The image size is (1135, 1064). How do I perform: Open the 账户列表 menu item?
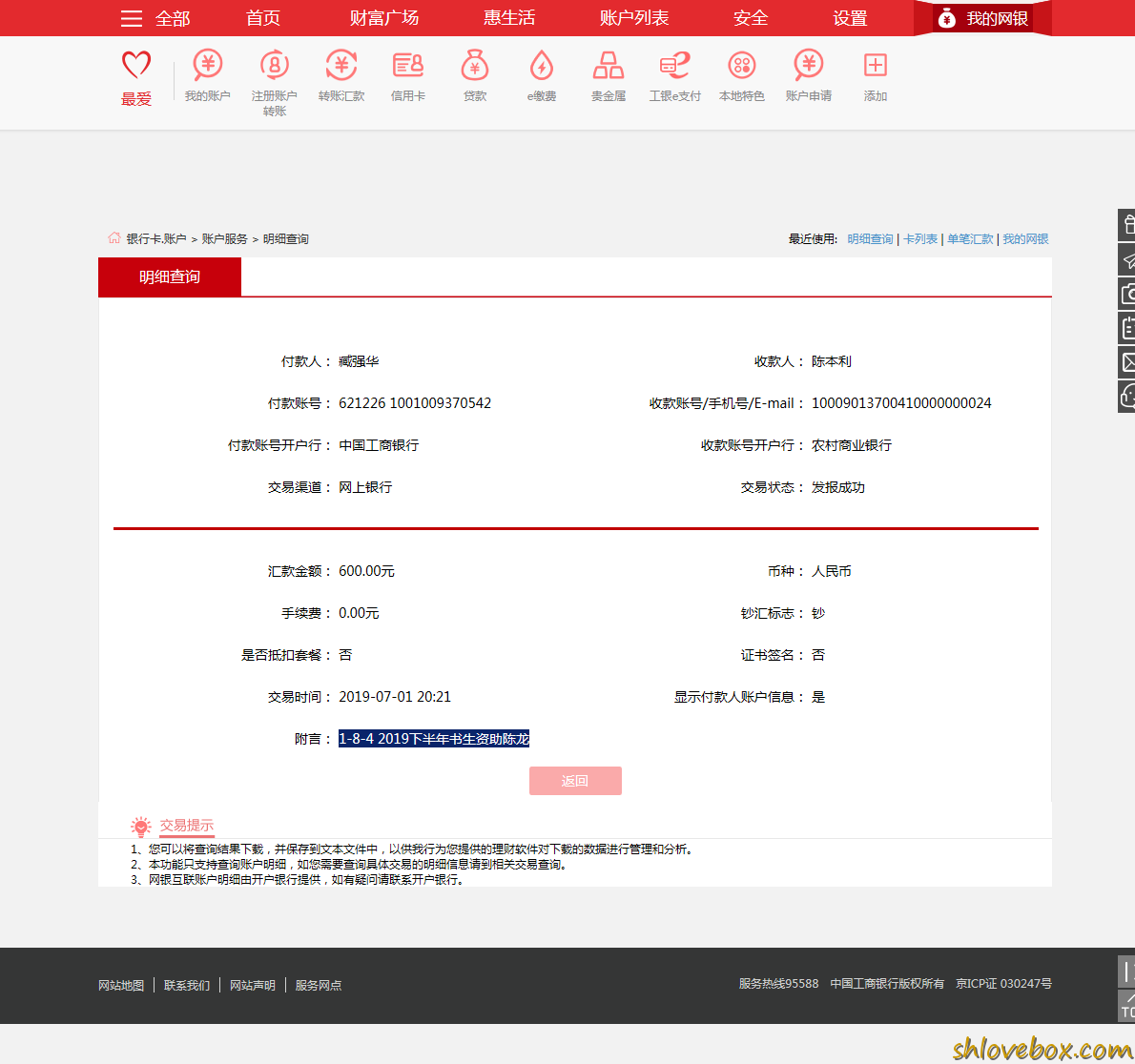634,18
